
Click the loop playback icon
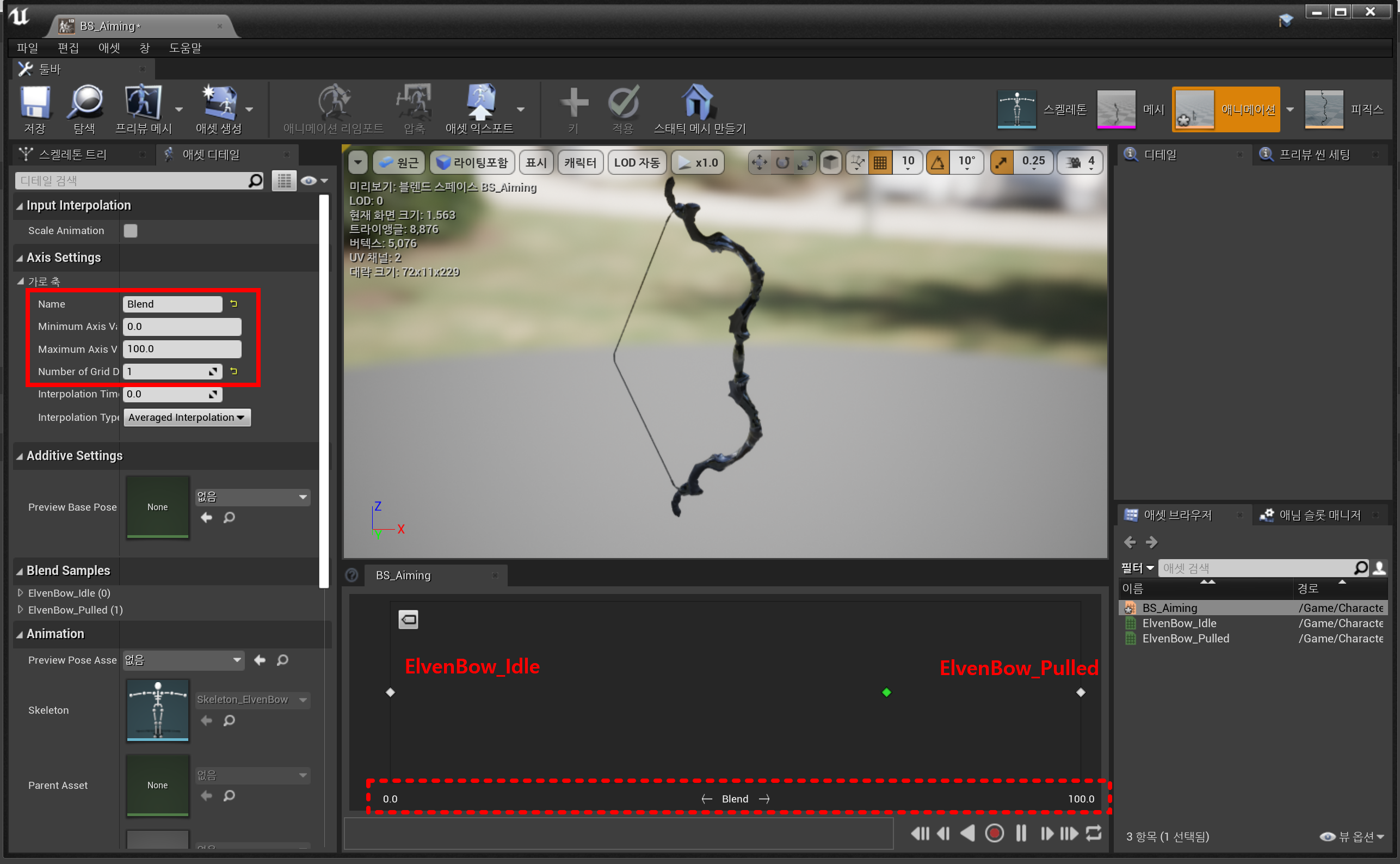pyautogui.click(x=1094, y=833)
